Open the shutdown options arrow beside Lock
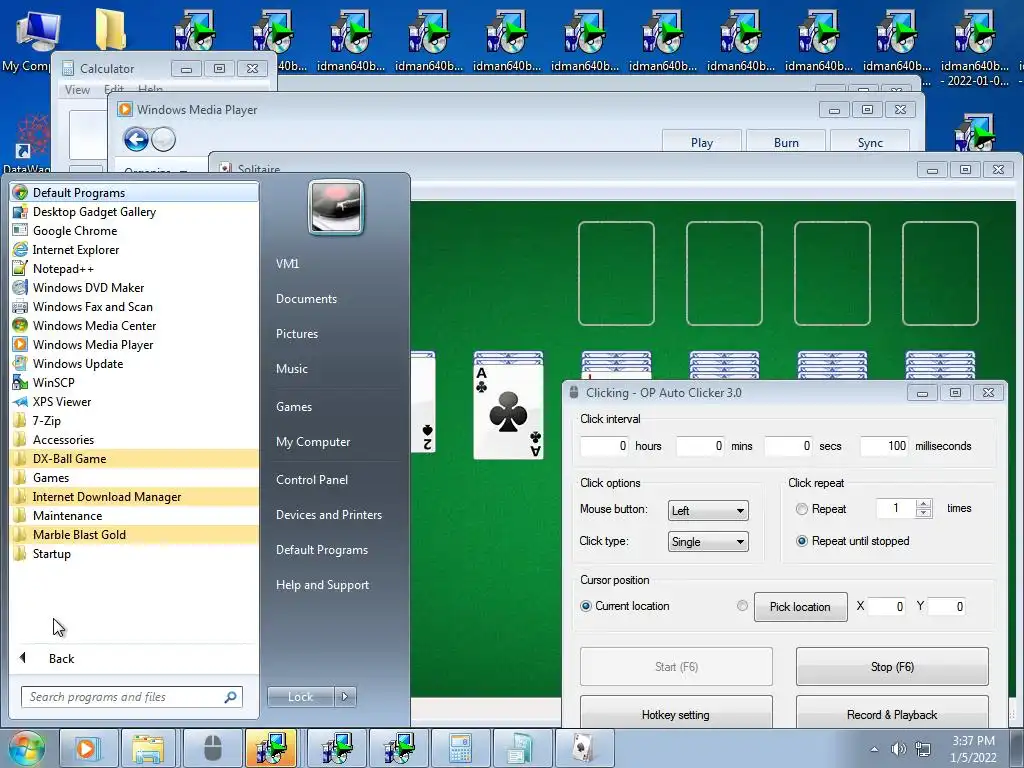This screenshot has height=768, width=1024. coord(345,697)
